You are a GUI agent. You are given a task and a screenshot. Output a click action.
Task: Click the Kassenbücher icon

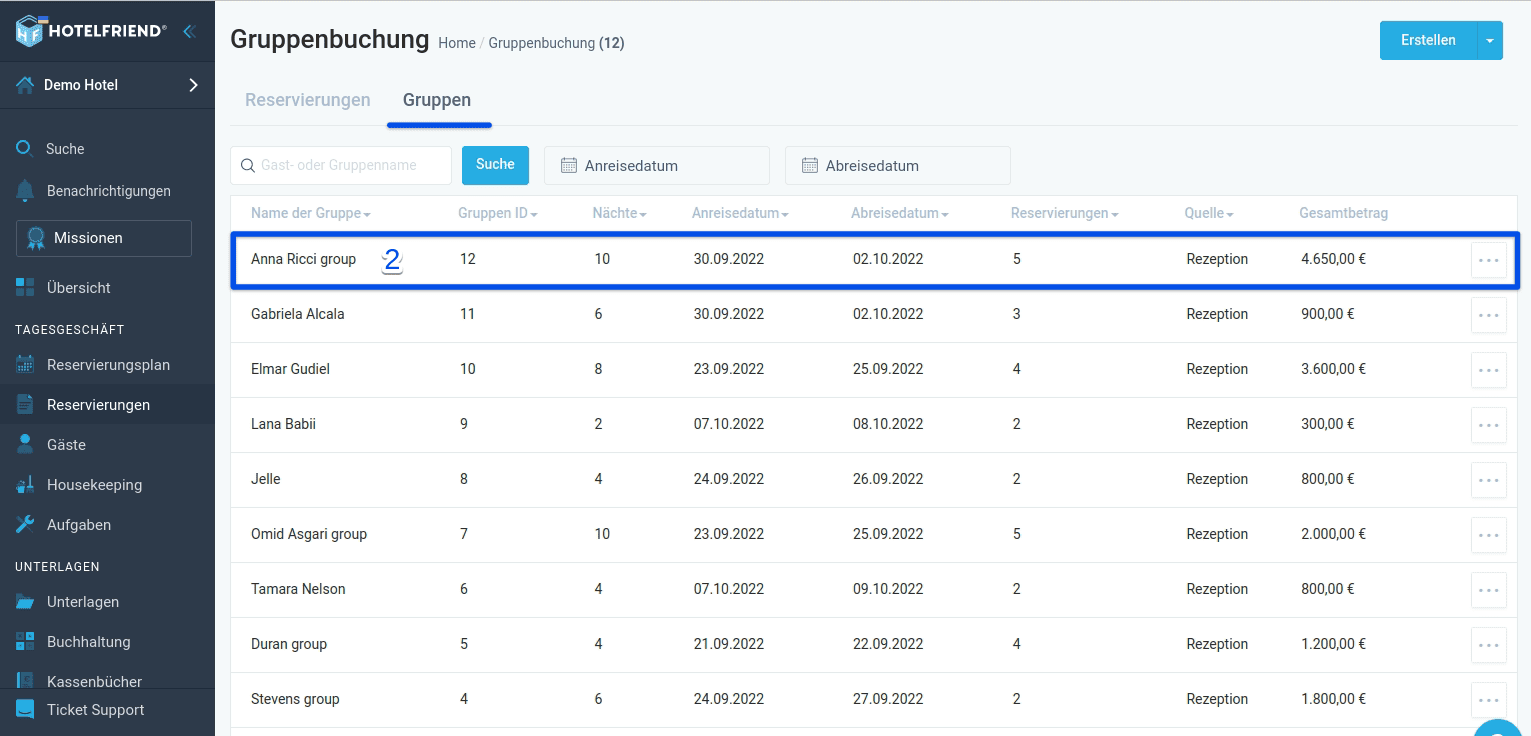(25, 681)
